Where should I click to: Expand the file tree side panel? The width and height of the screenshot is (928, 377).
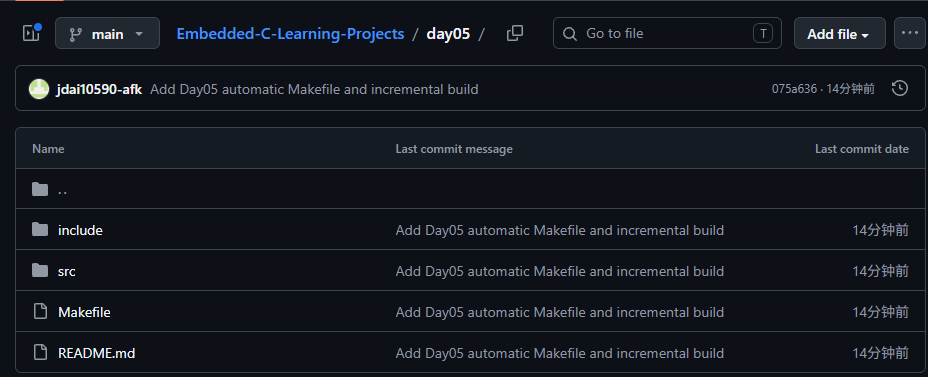(31, 33)
